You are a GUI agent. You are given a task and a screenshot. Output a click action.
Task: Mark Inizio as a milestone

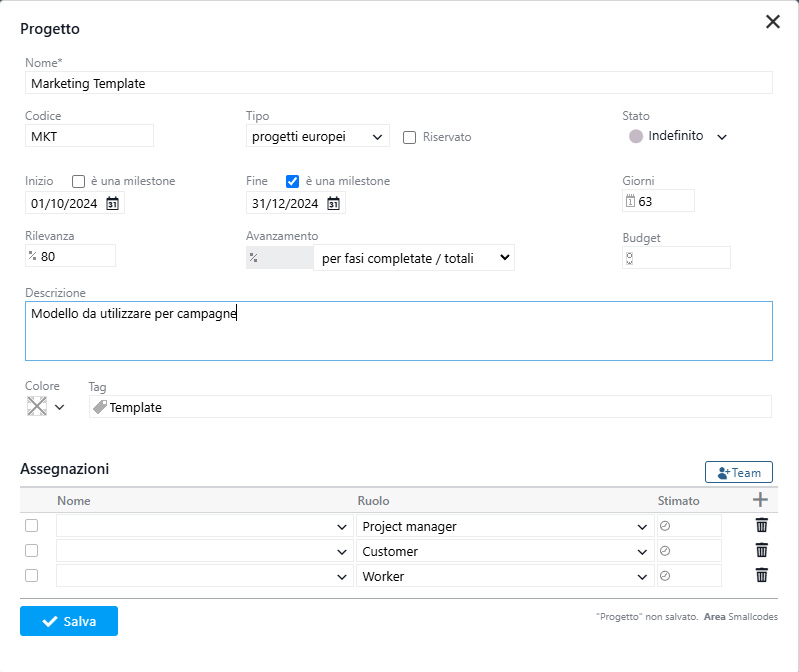[x=79, y=182]
